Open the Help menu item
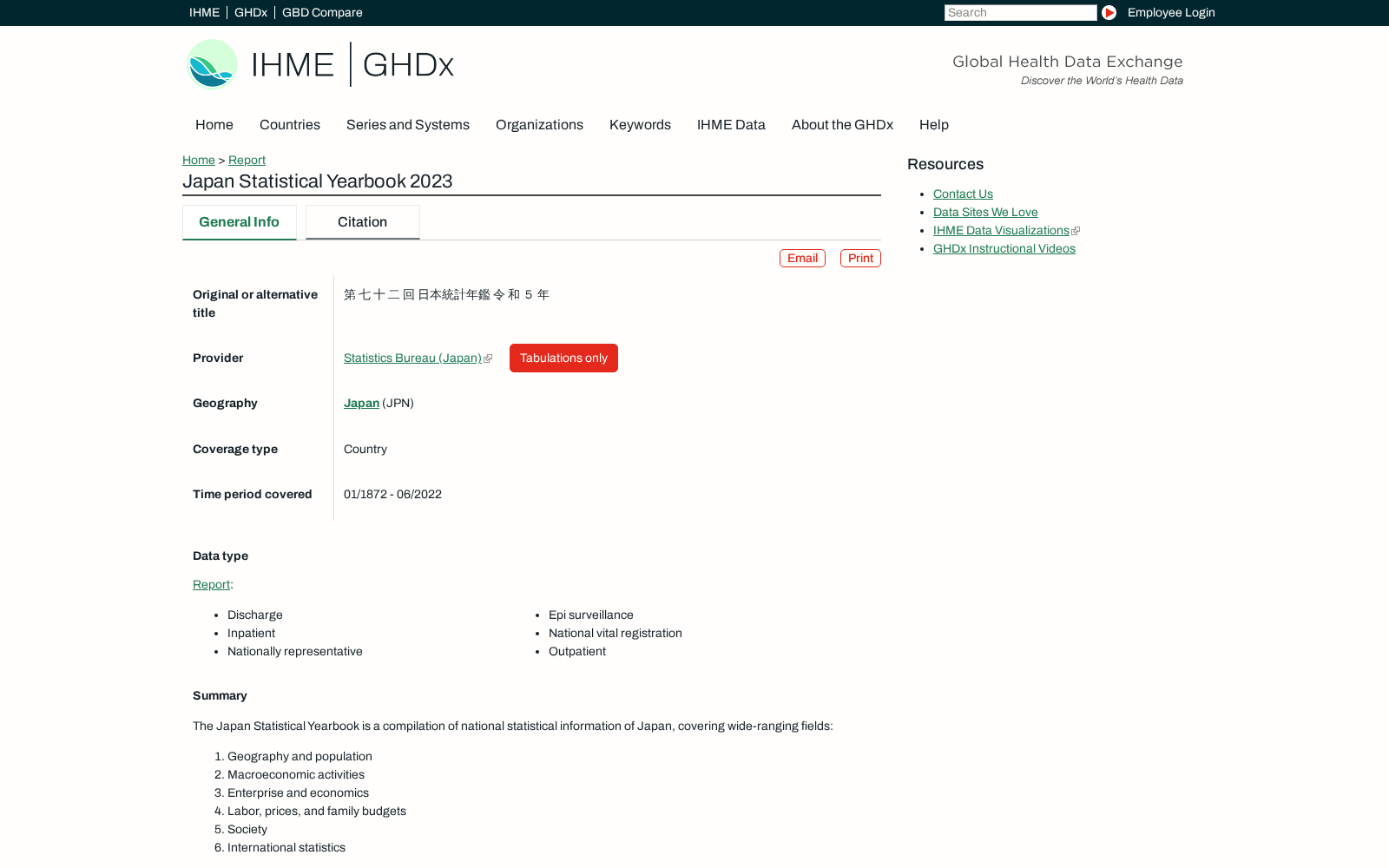Image resolution: width=1389 pixels, height=868 pixels. pos(934,125)
